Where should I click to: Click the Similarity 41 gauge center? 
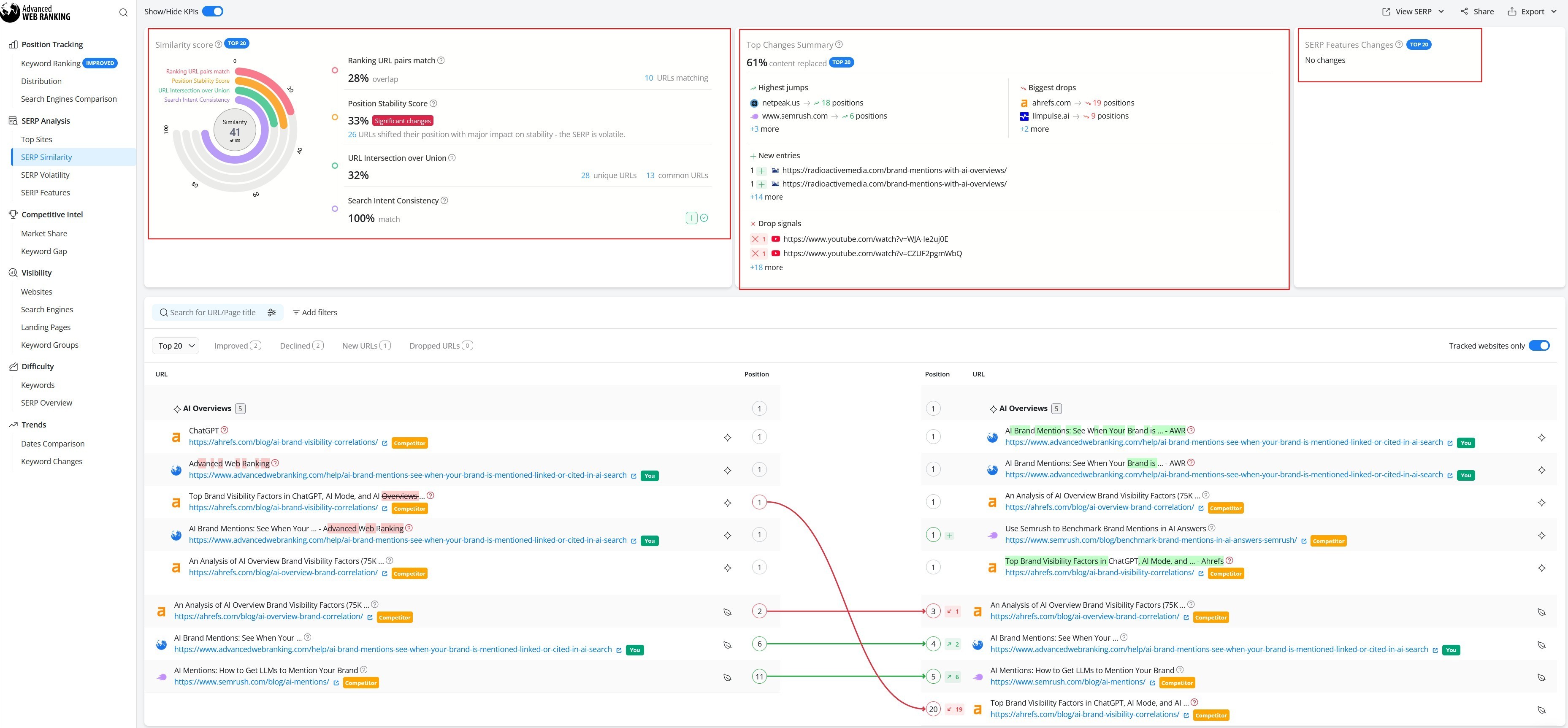pos(235,131)
